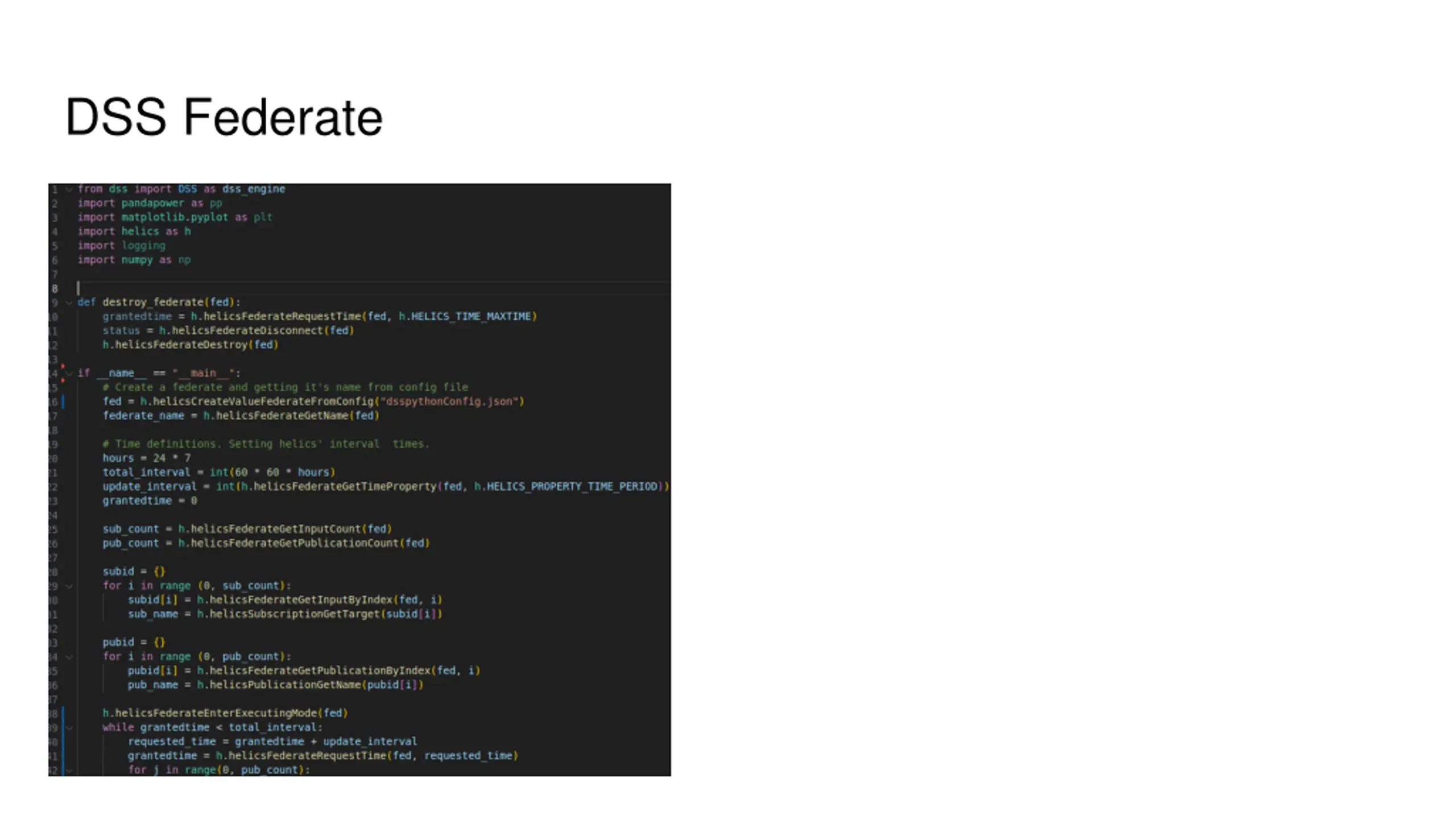Viewport: 1456px width, 819px height.
Task: Click the 'import logging' line
Action: click(121, 246)
